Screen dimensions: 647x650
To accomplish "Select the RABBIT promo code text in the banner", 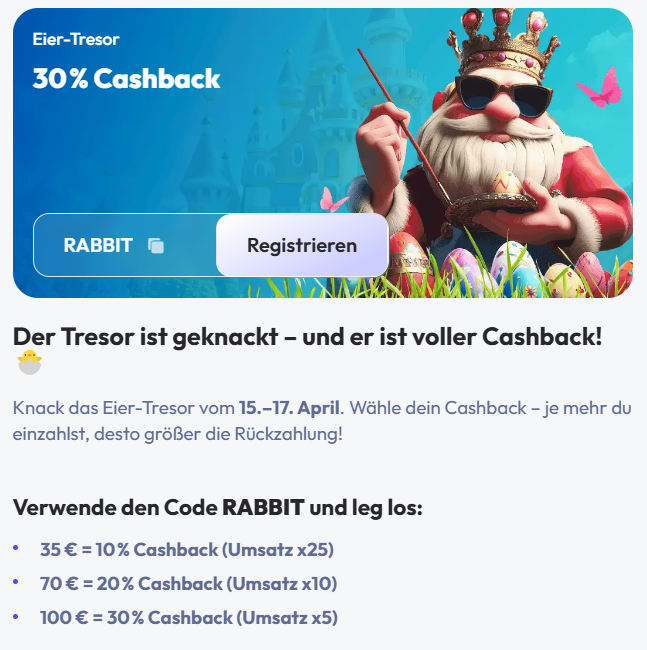I will coord(98,245).
